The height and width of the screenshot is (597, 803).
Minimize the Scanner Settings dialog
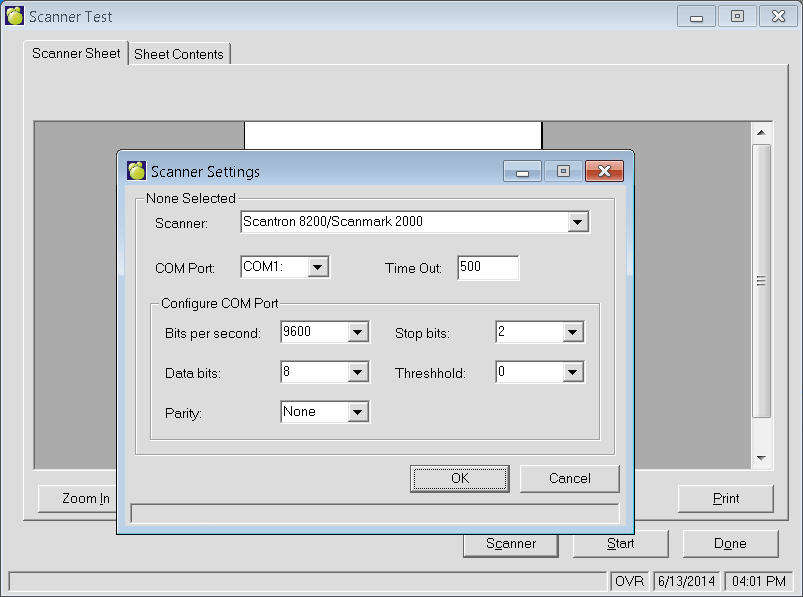tap(522, 171)
